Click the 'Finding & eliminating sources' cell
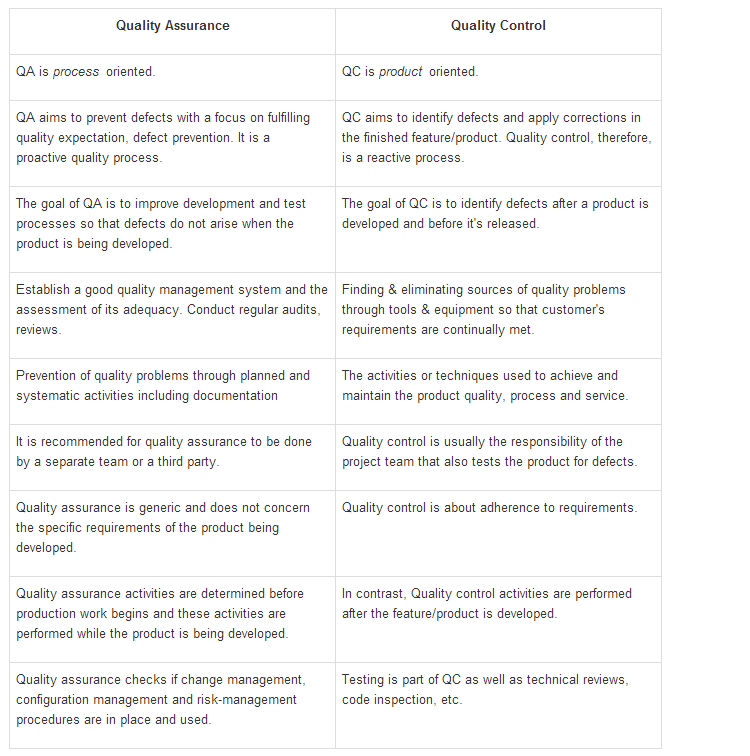Screen dimensions: 750x756 pos(498,310)
